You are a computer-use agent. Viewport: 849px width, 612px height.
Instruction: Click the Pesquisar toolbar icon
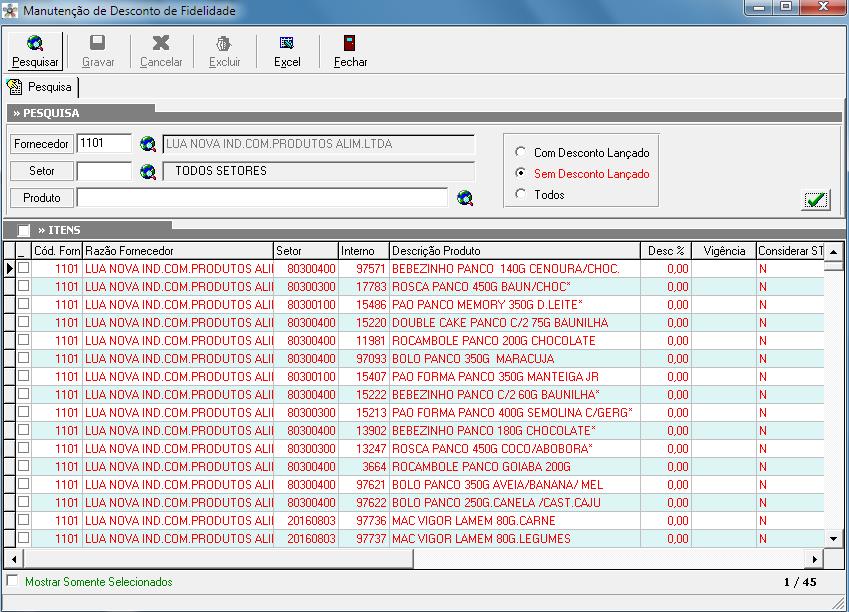(35, 43)
